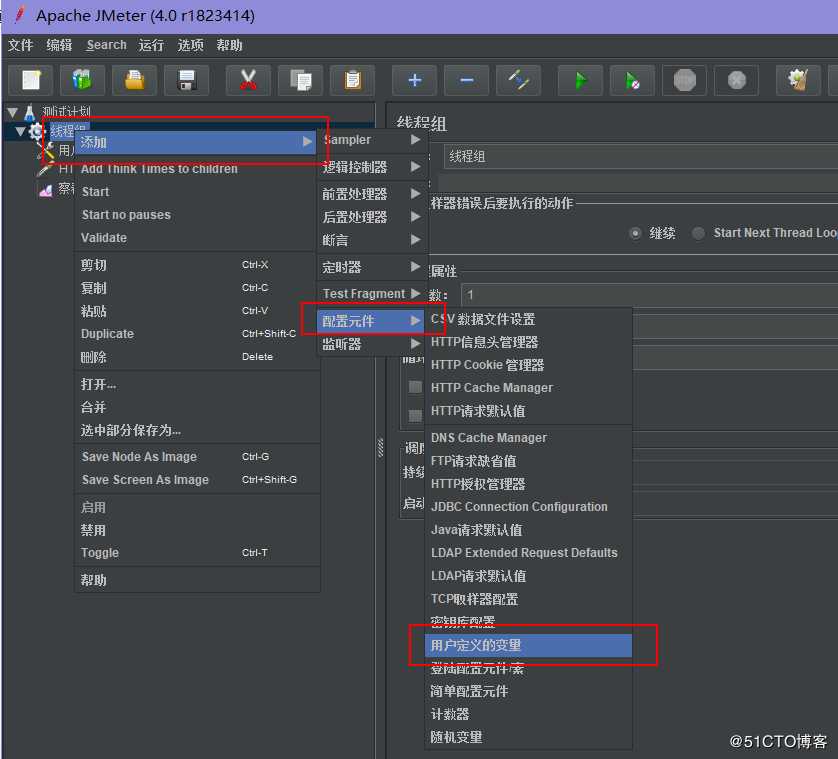Expand the Sampler submenu
This screenshot has width=838, height=759.
tap(372, 140)
